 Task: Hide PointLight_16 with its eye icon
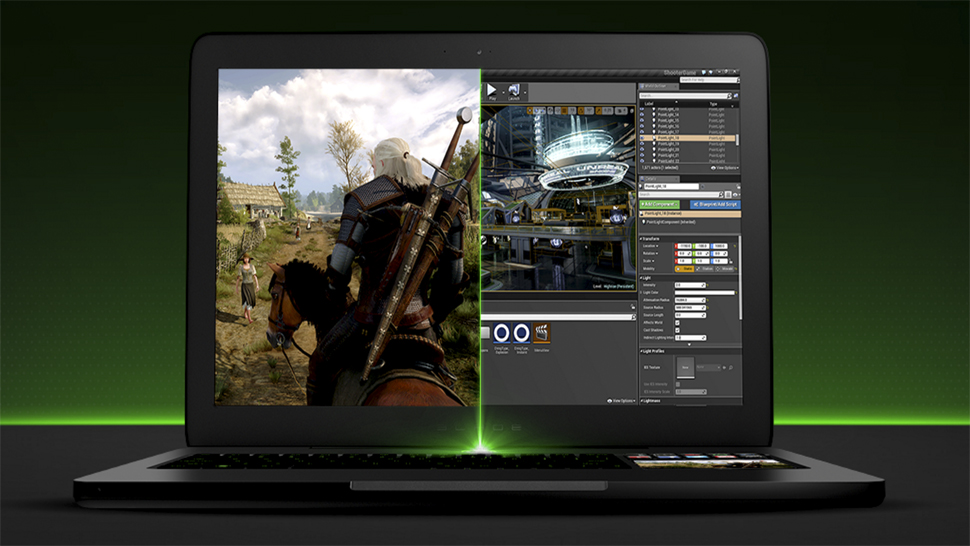click(642, 126)
